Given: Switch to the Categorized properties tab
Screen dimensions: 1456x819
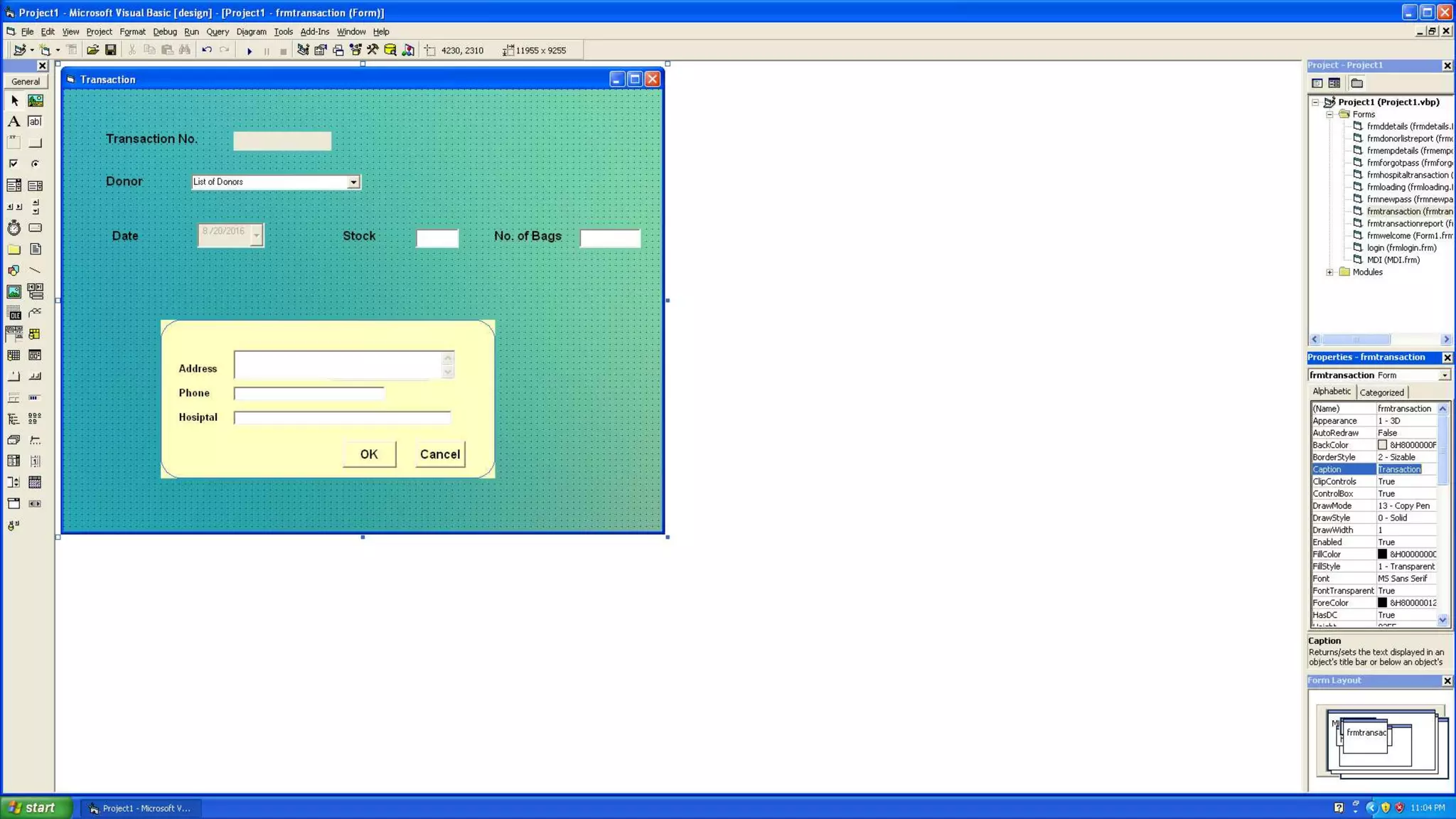Looking at the screenshot, I should pos(1381,392).
